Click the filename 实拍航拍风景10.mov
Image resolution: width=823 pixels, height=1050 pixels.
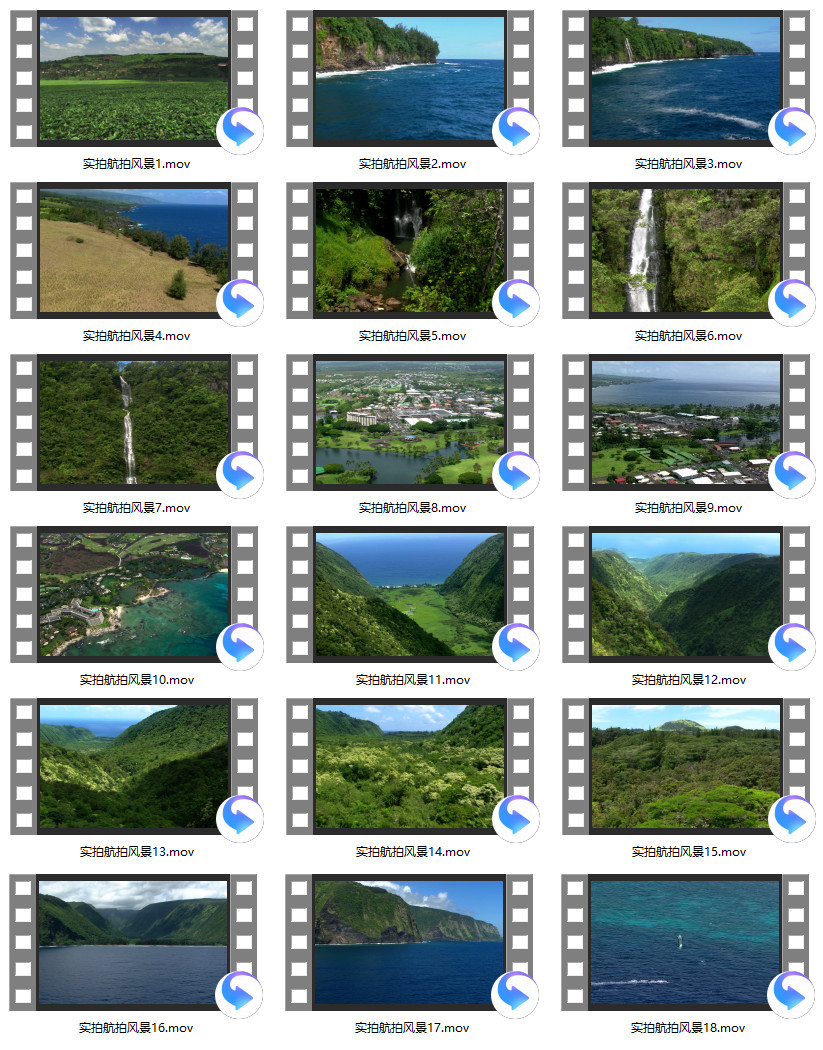(x=137, y=680)
